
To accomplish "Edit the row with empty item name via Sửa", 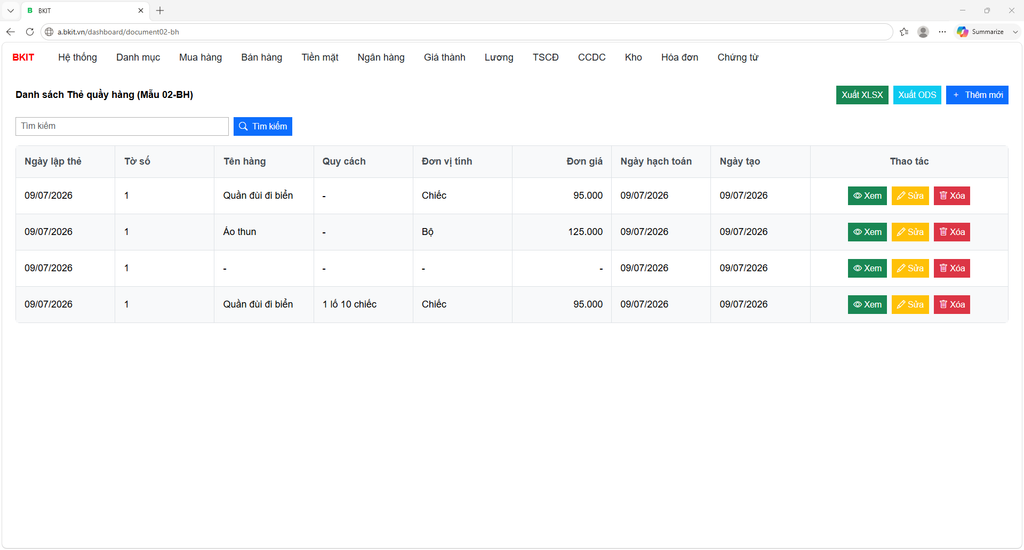I will pos(910,268).
